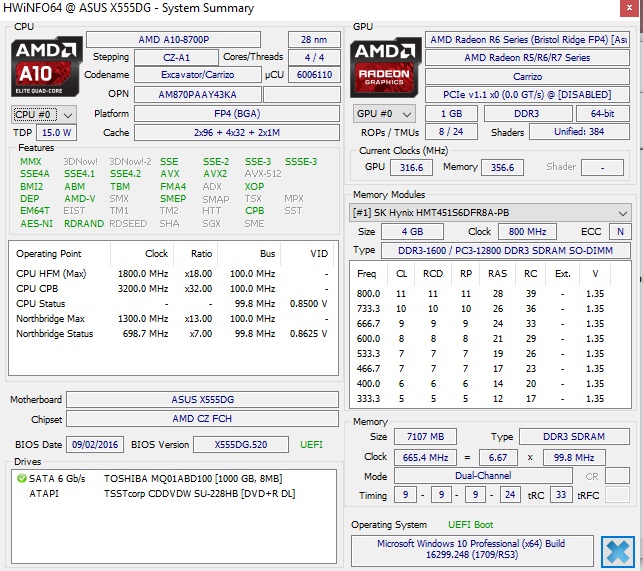643x571 pixels.
Task: Click the AVX2 feature label
Action: (x=215, y=174)
